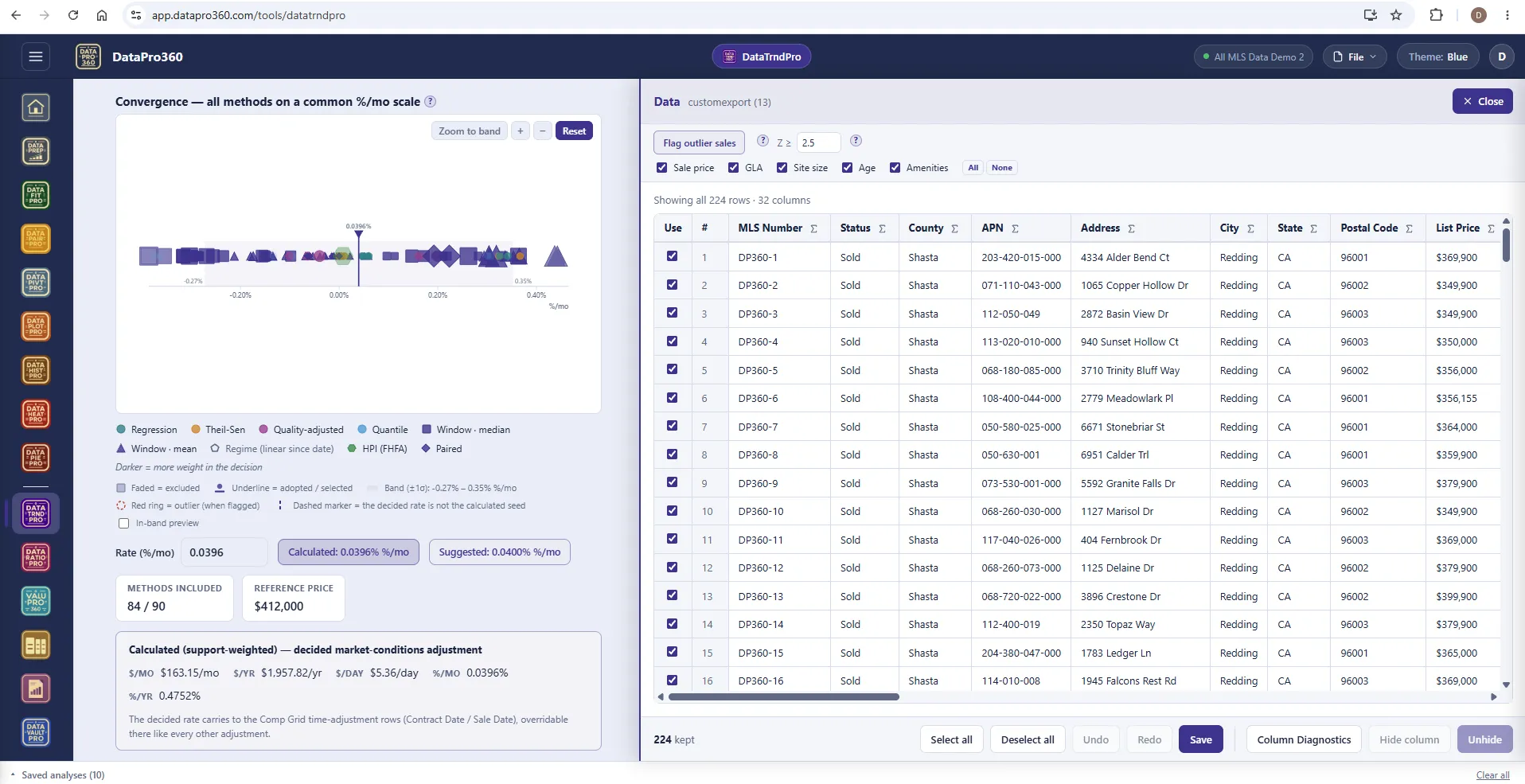Screen dimensions: 1525x784
Task: Click the Select all button
Action: [x=951, y=739]
